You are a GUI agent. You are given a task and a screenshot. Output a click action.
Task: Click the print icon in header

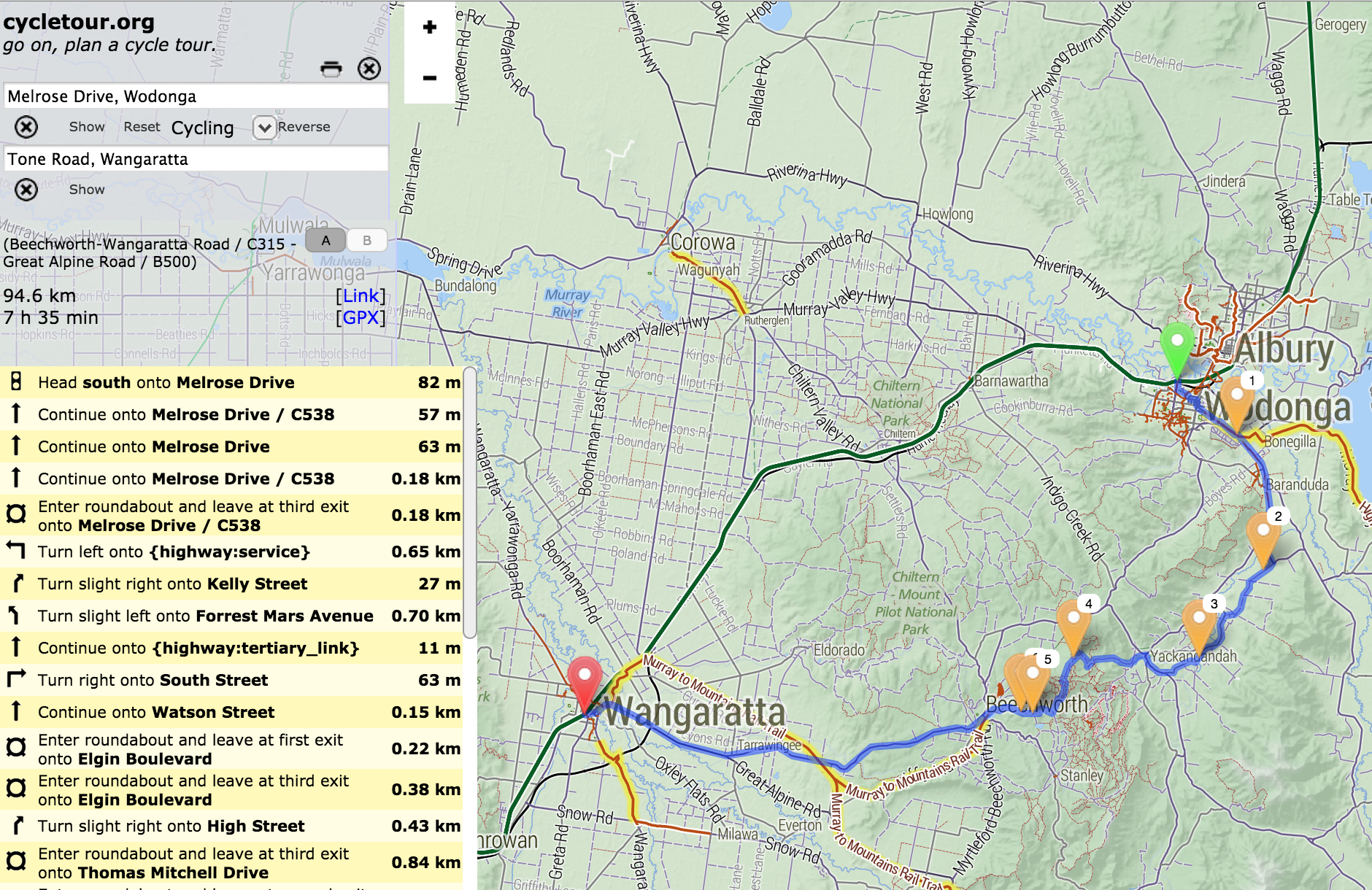tap(331, 69)
